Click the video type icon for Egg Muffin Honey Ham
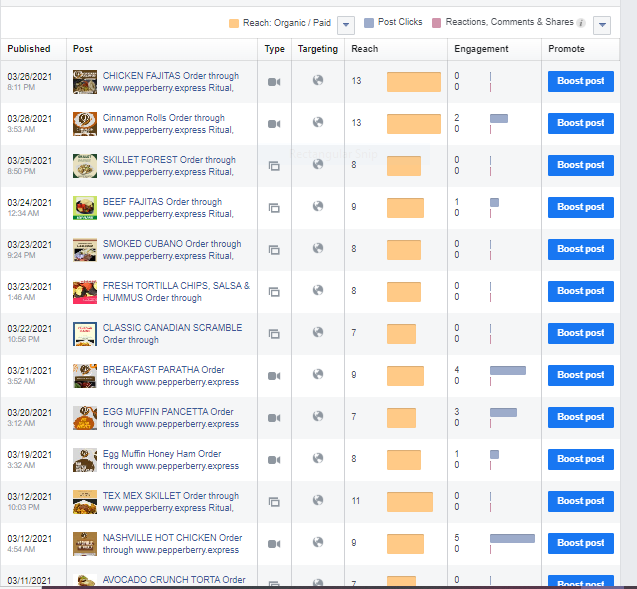 tap(274, 460)
